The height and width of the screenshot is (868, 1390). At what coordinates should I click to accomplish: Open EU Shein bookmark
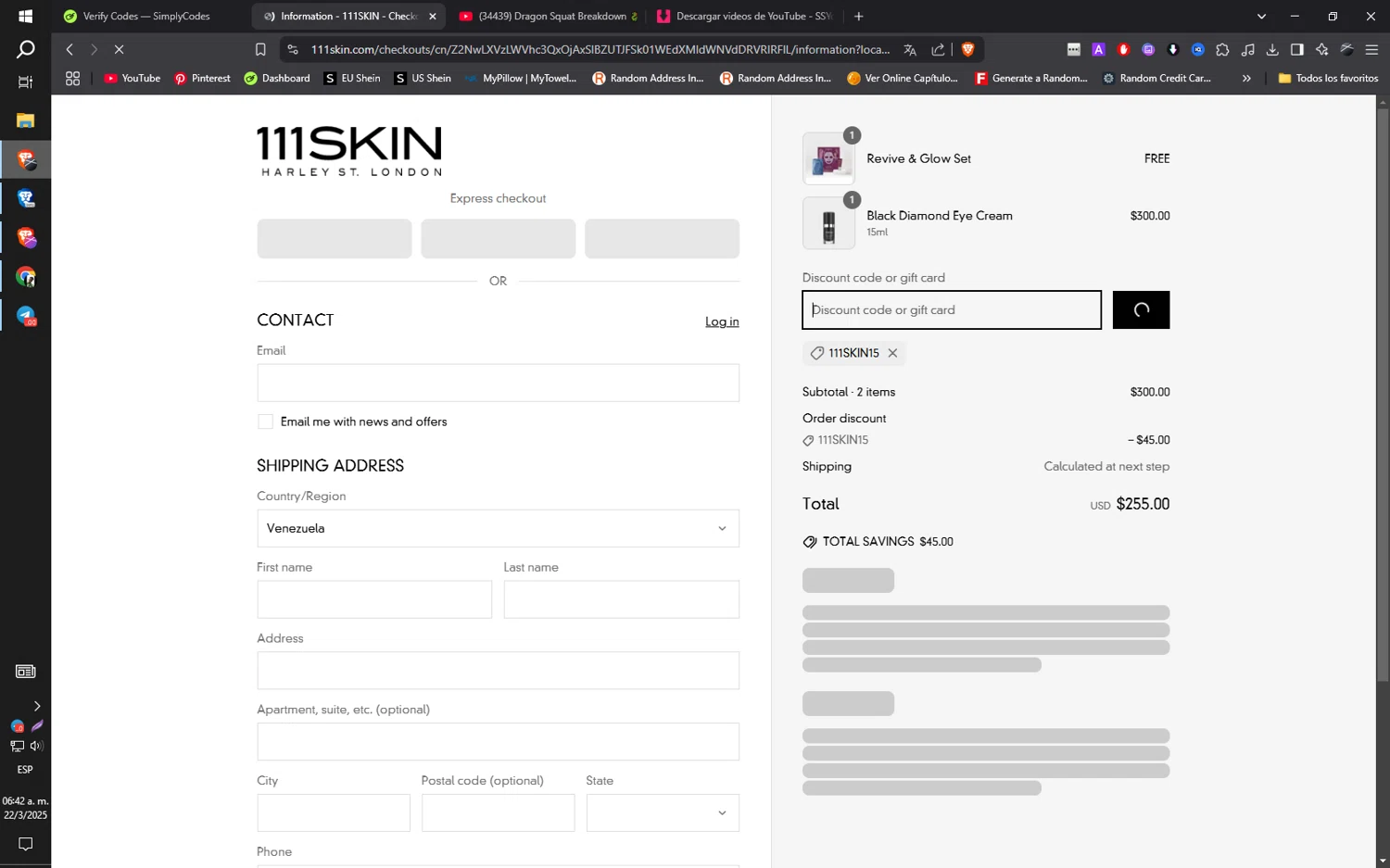tap(352, 79)
